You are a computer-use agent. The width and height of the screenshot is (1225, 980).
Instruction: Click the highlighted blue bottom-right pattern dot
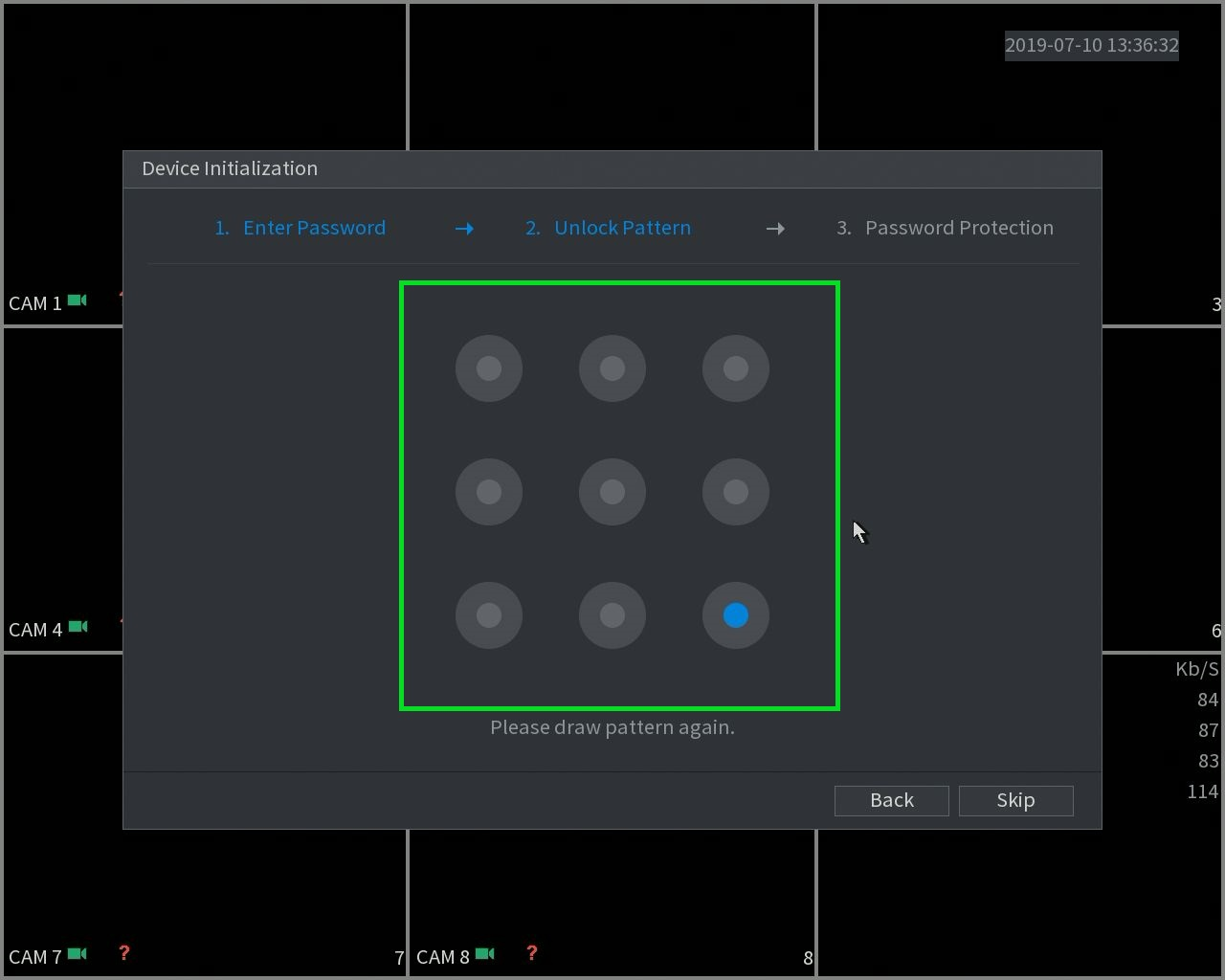(736, 615)
